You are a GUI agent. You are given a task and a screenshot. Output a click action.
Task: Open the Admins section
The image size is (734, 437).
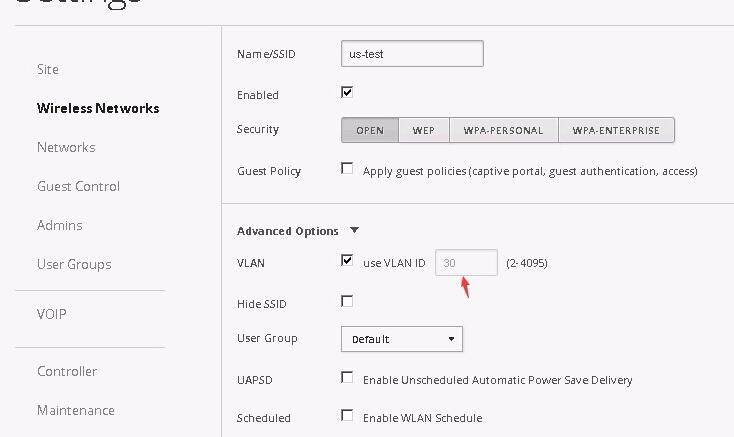[x=60, y=225]
